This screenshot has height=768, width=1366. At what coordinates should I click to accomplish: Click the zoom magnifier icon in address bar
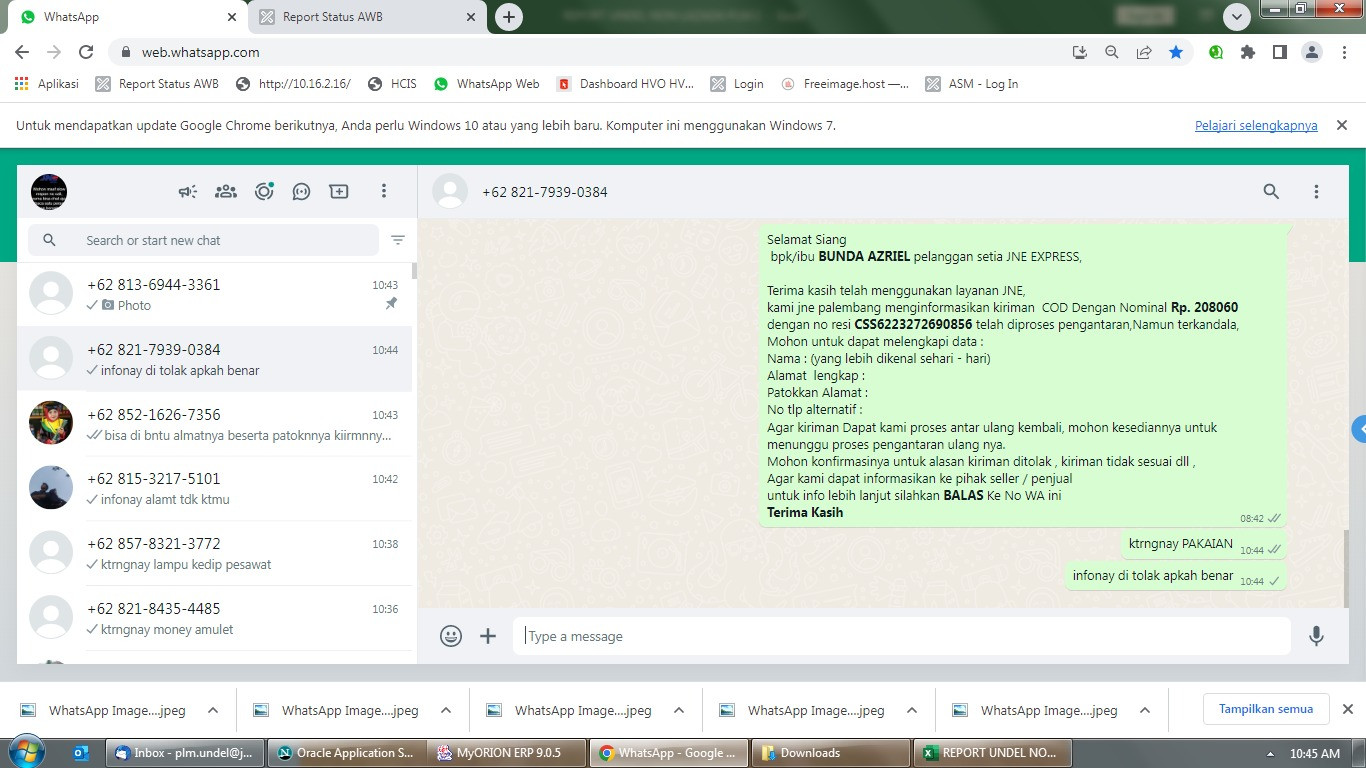click(1112, 52)
